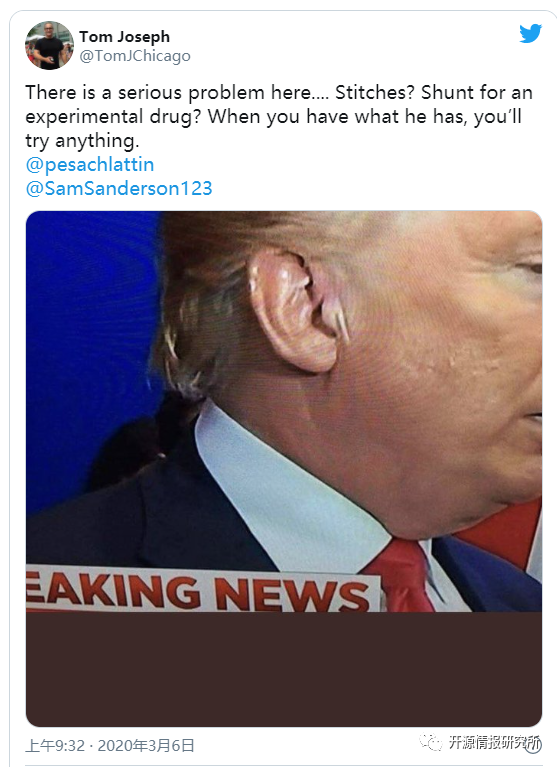Open the Tom Joseph display name

click(x=124, y=37)
